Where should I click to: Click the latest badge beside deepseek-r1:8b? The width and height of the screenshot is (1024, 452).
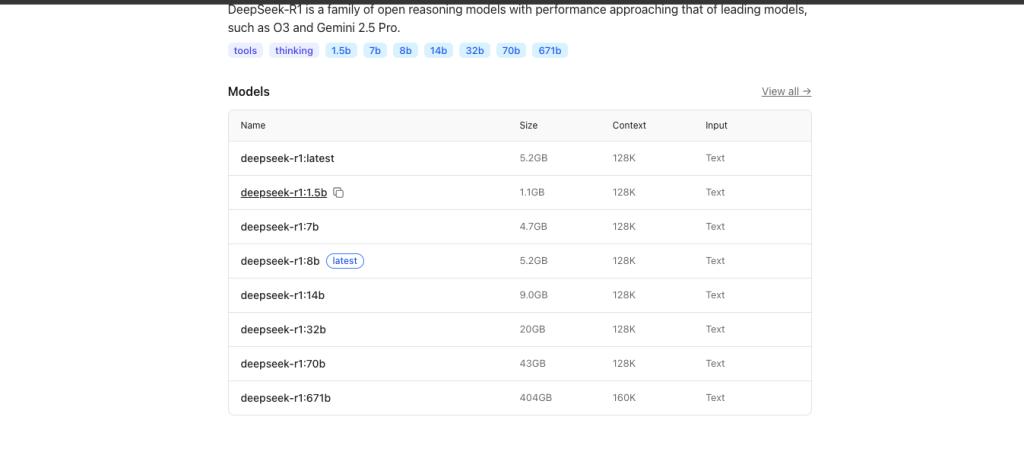click(x=345, y=261)
